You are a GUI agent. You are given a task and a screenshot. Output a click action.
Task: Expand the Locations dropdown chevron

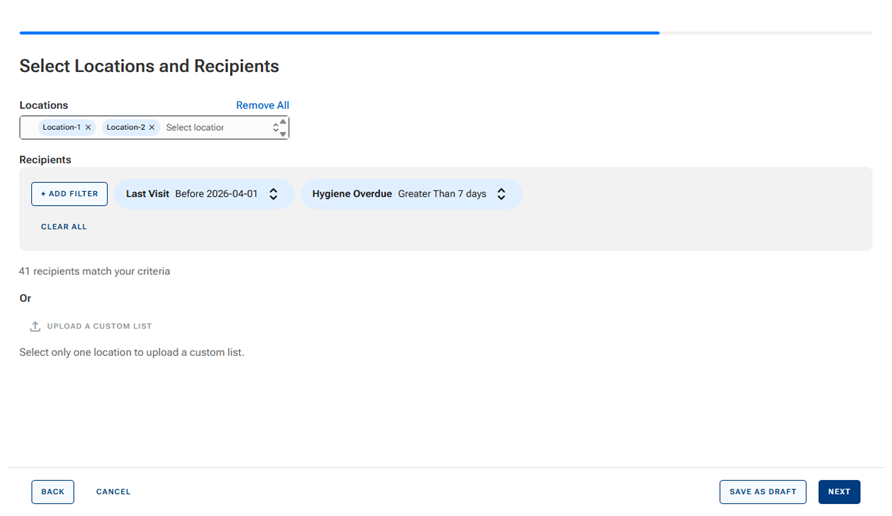click(276, 128)
